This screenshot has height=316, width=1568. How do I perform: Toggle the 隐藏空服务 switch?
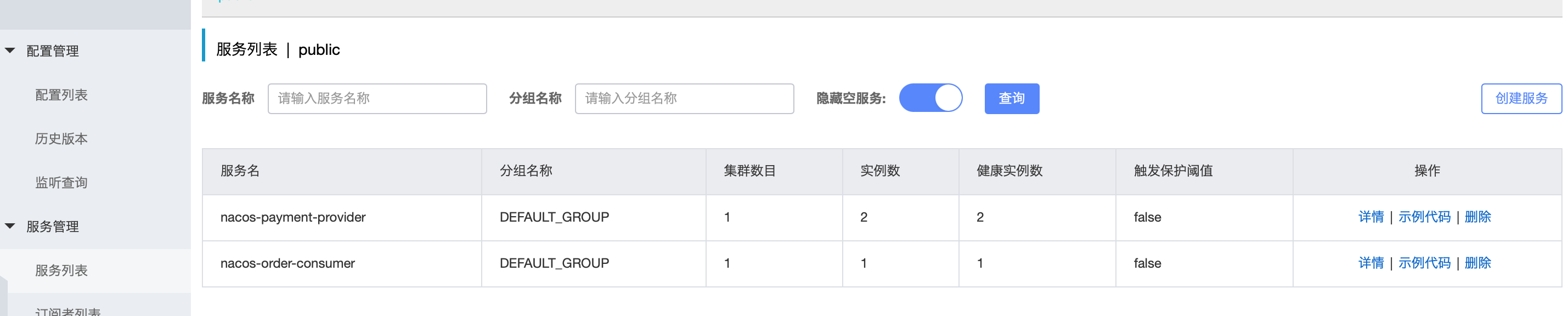coord(930,98)
